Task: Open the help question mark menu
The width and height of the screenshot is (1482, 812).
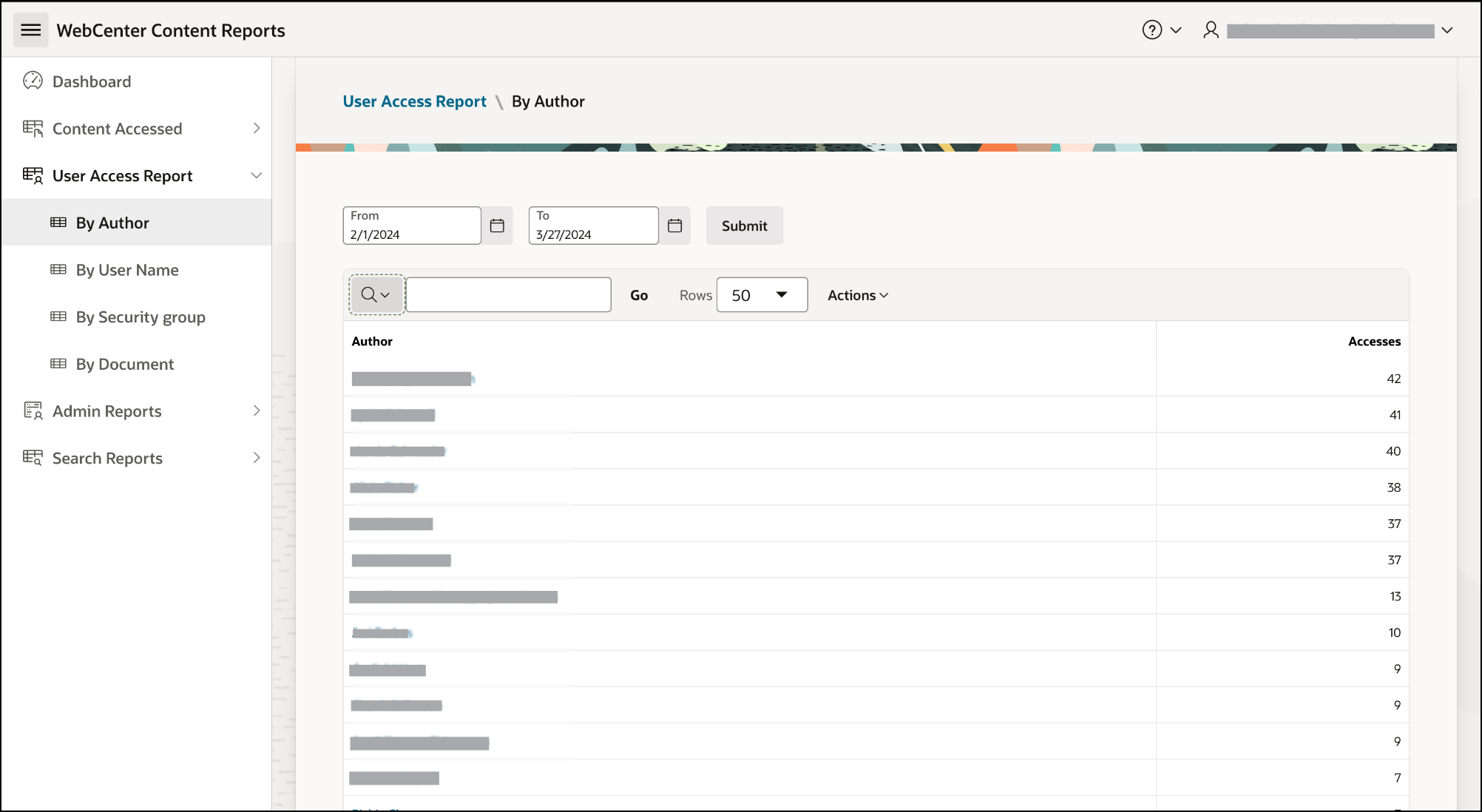Action: pos(1151,30)
